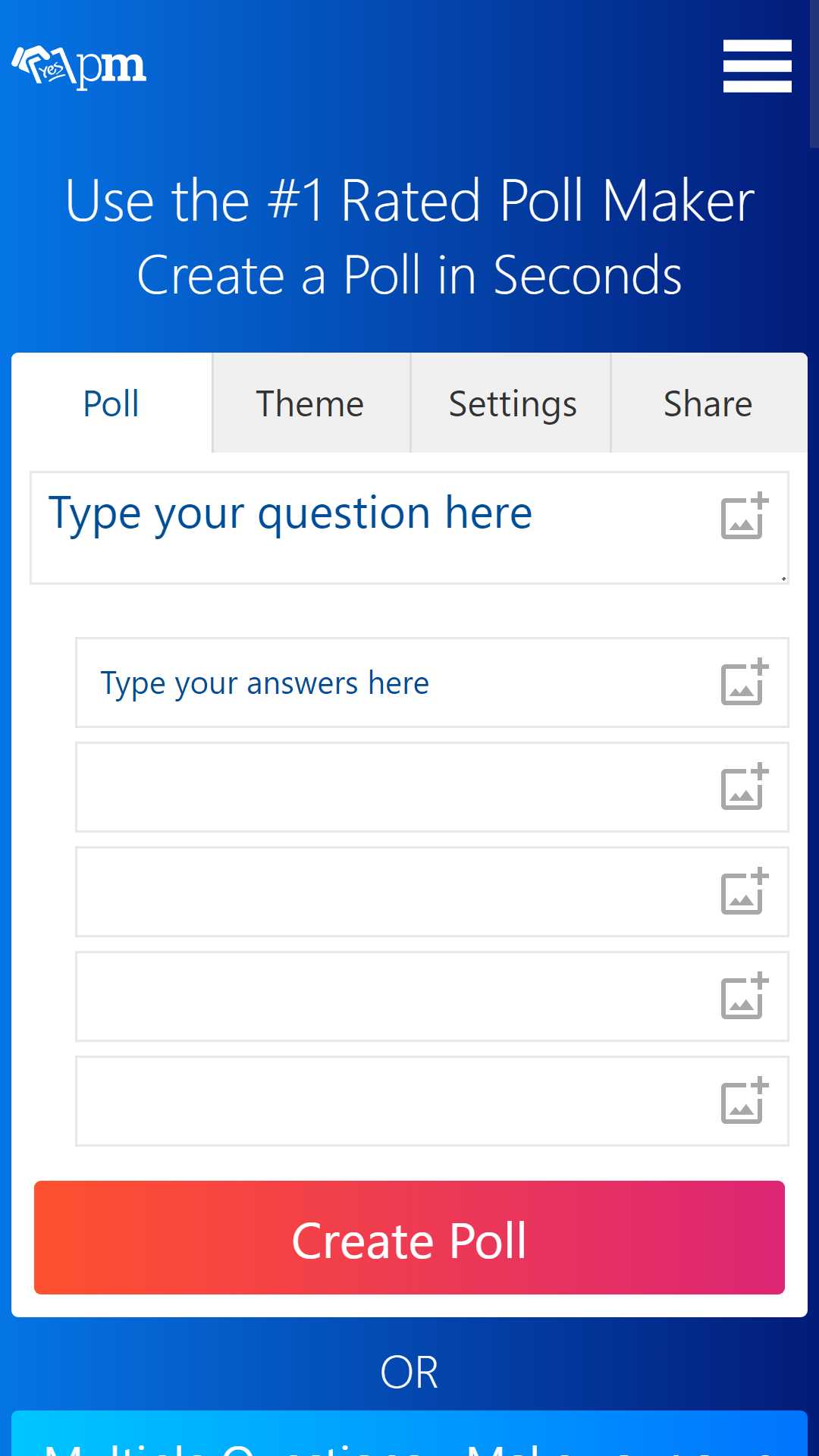Click the Create Poll button

409,1238
